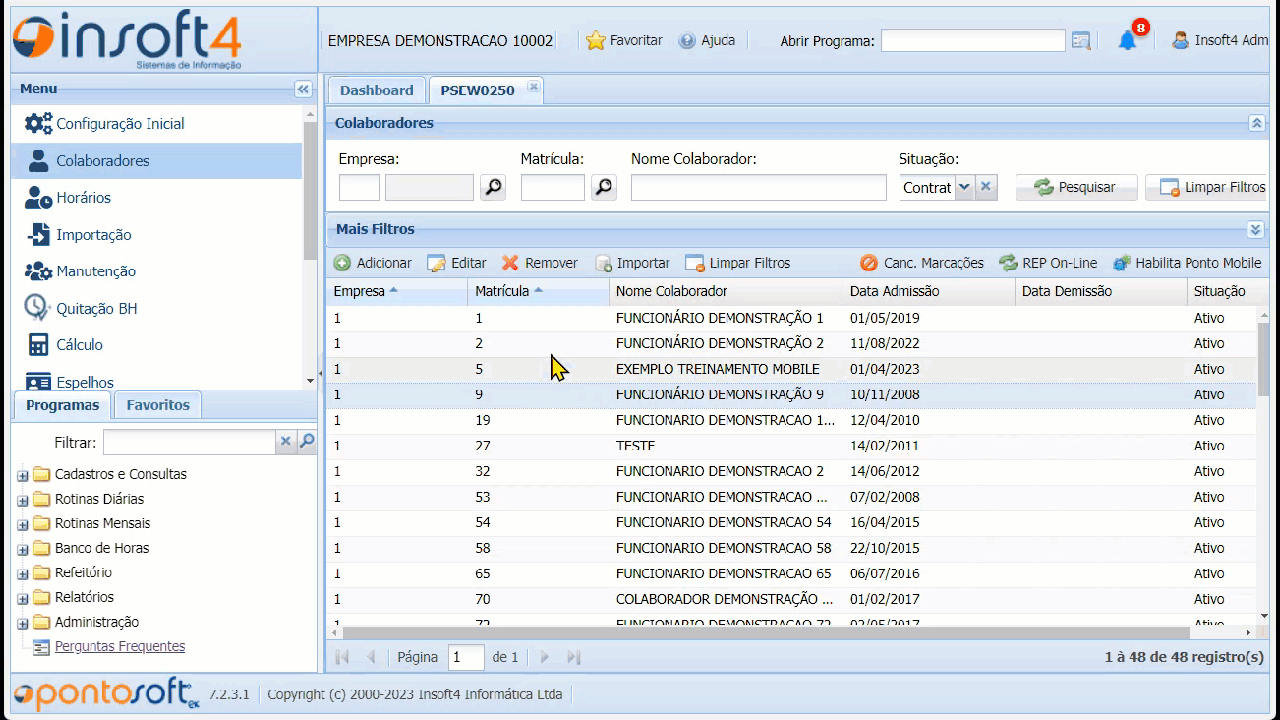Screen dimensions: 1280x720
Task: Expand the Relatórios tree folder
Action: (22, 598)
